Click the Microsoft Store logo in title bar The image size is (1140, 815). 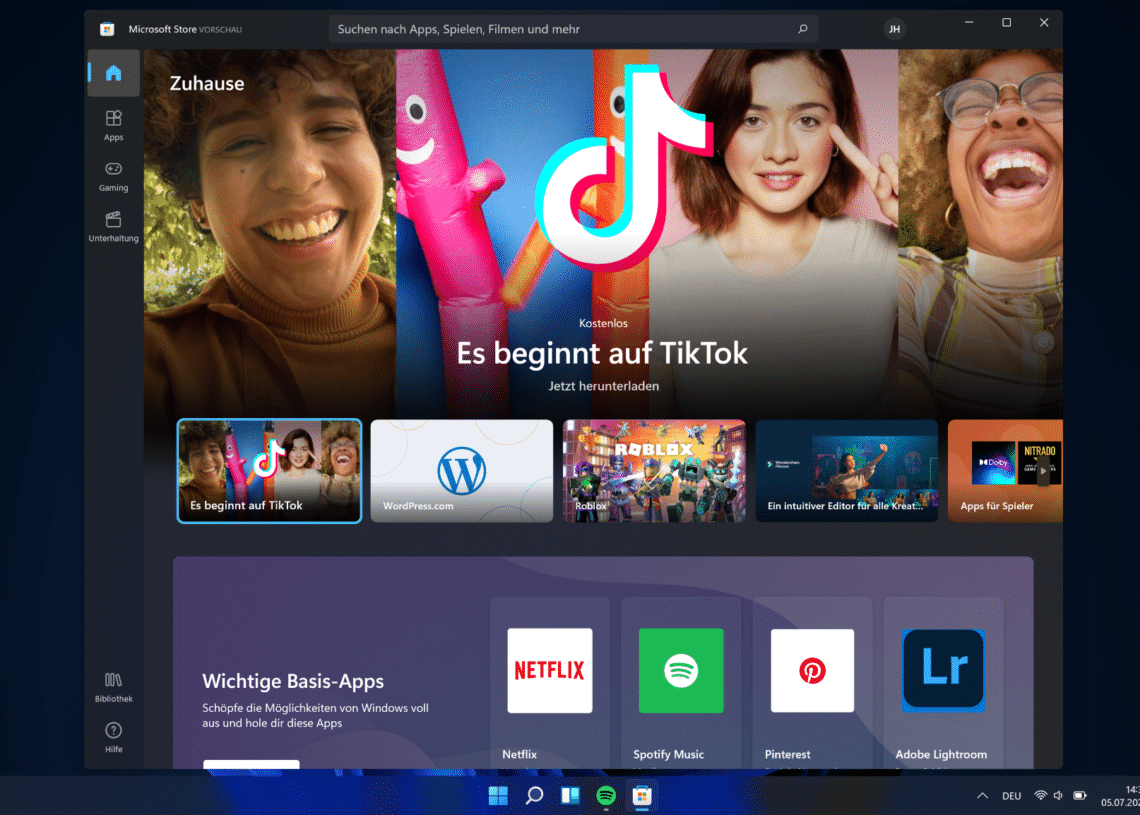point(107,29)
